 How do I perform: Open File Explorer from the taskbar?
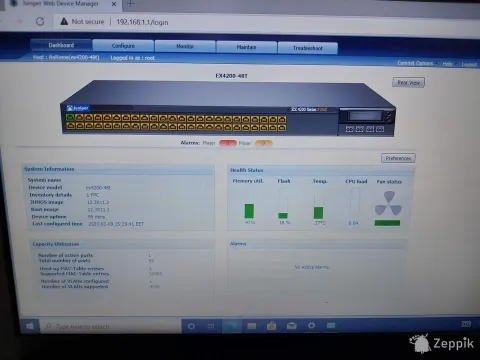pos(252,326)
